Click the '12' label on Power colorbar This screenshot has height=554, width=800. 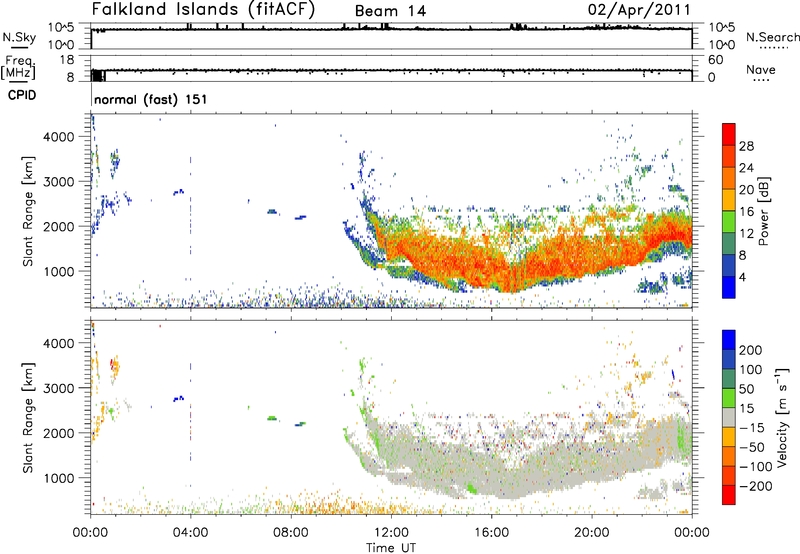coord(746,233)
